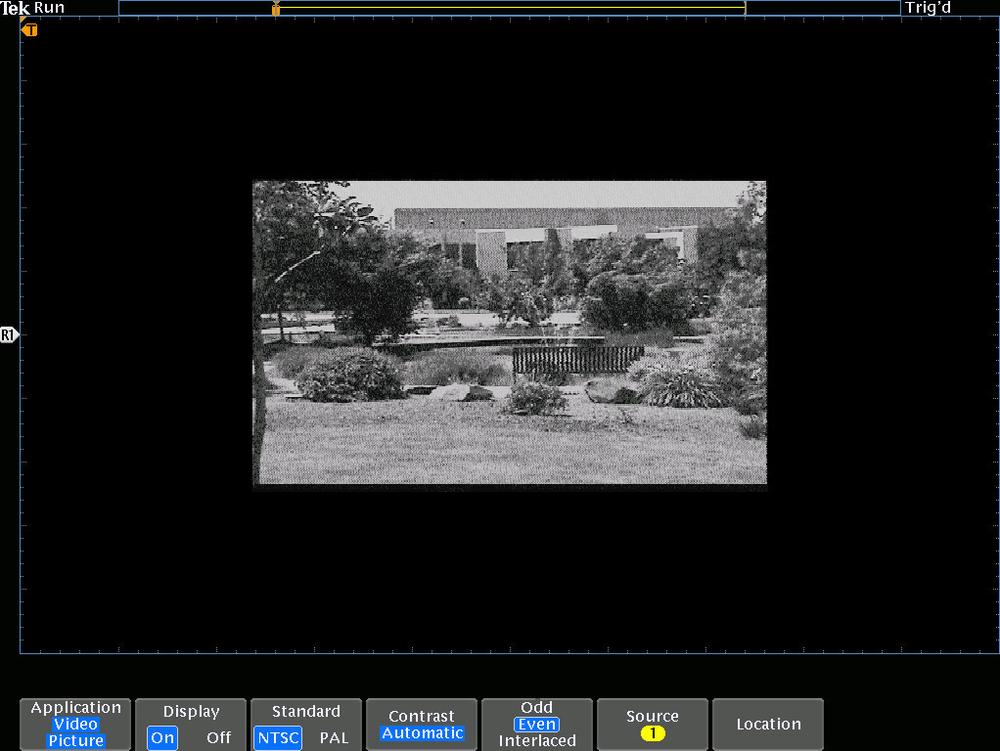Click the trigger marker on record bar
Screen dimensions: 1000x751
[276, 8]
